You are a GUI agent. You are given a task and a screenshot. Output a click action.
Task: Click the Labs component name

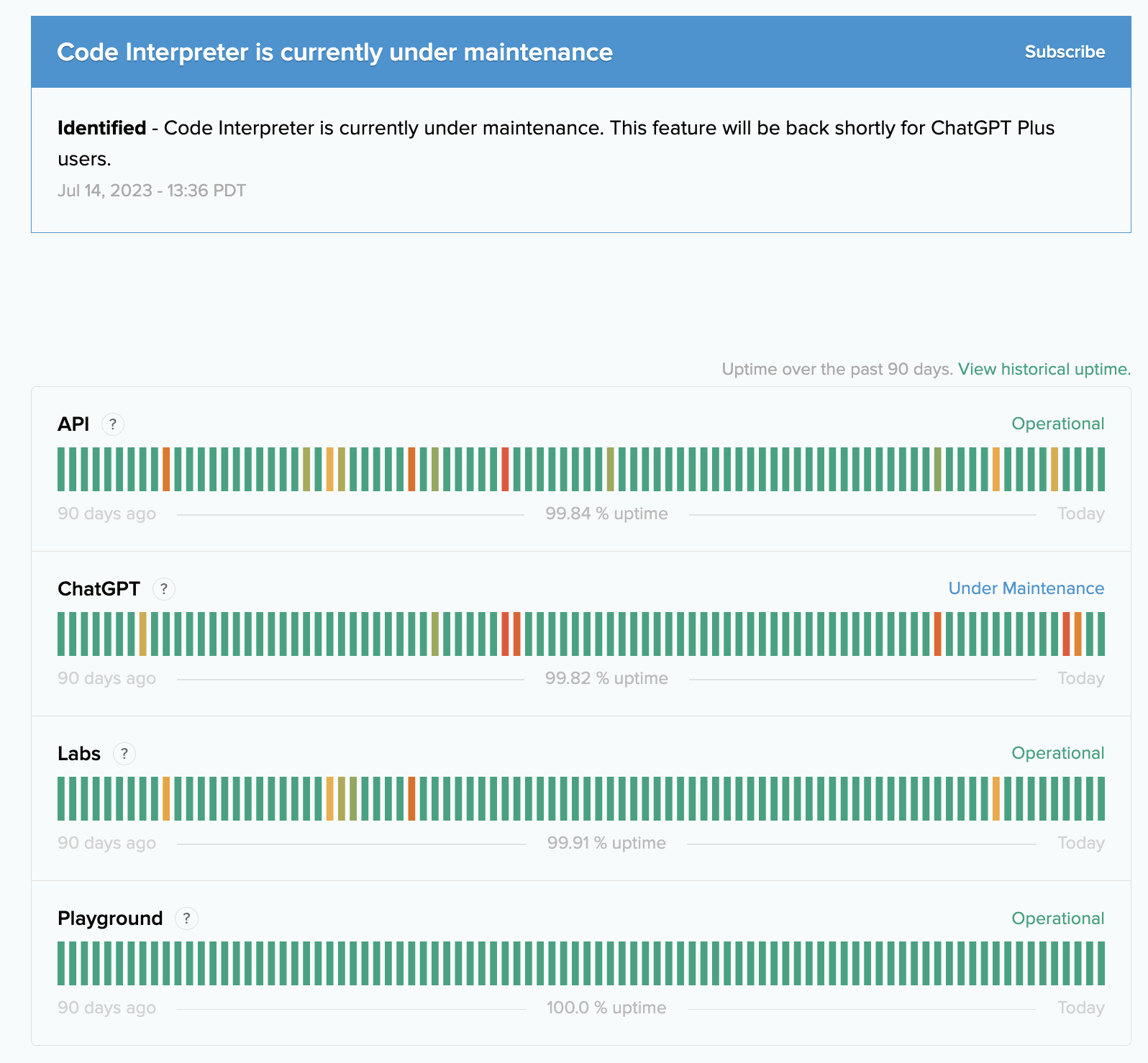[x=79, y=754]
